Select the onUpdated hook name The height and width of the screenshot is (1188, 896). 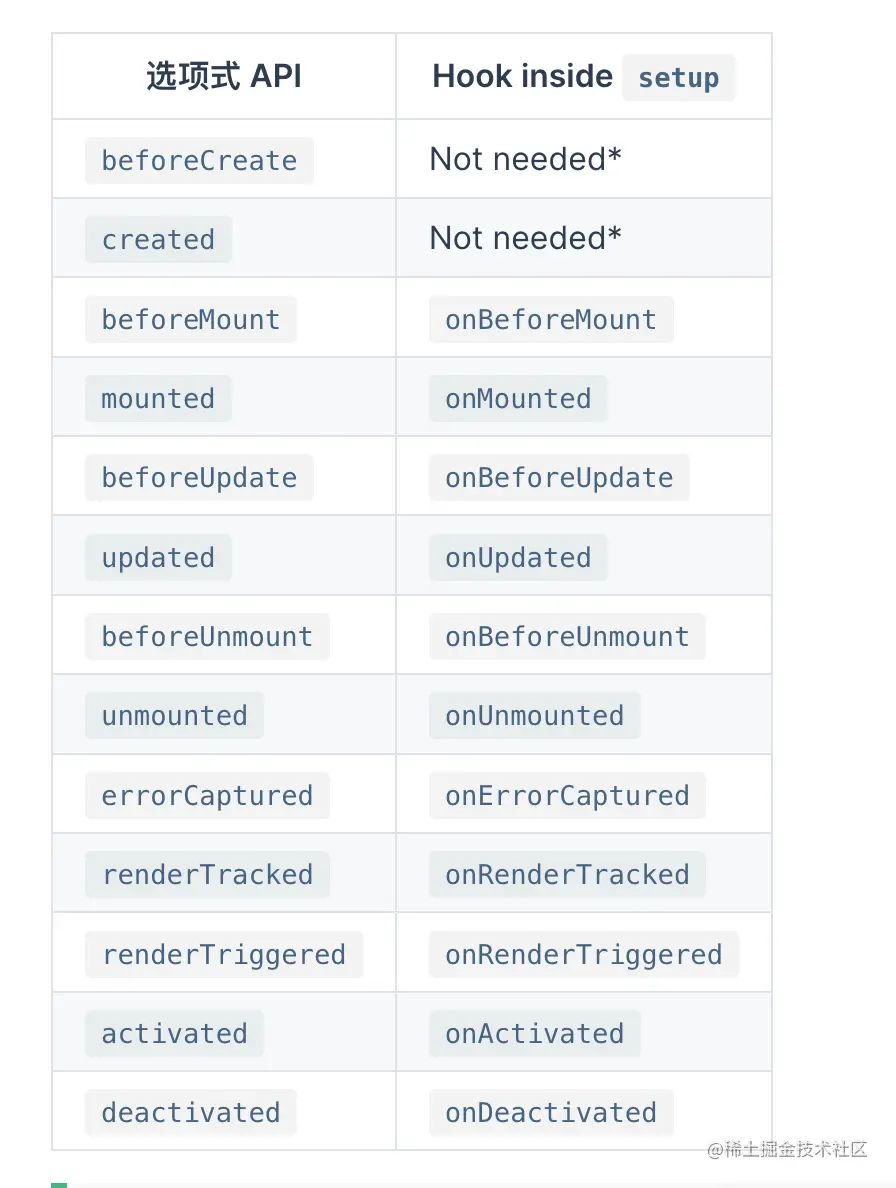point(518,558)
